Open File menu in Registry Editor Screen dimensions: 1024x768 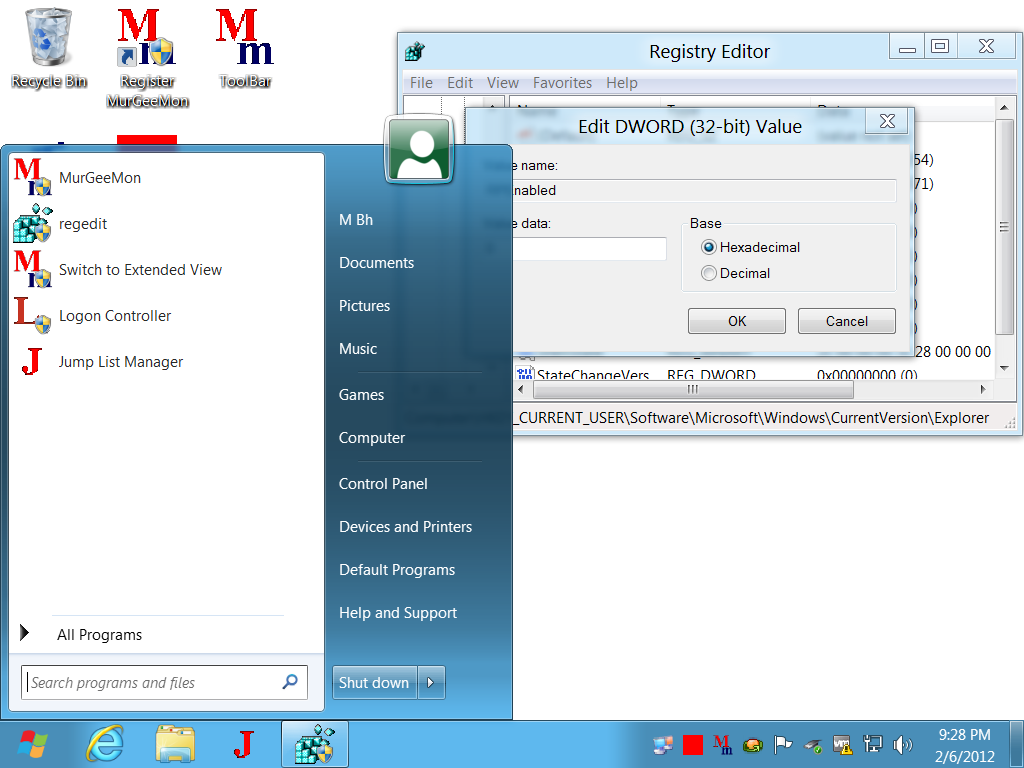tap(421, 83)
